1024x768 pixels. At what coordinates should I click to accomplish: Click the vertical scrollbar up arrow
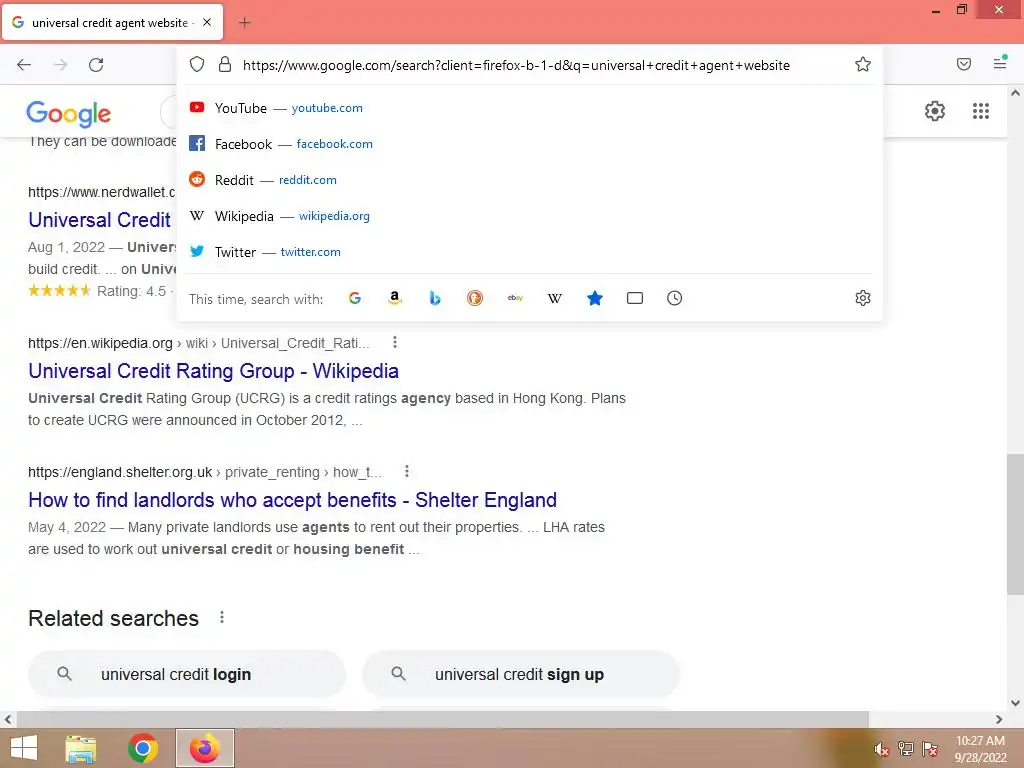(1015, 93)
